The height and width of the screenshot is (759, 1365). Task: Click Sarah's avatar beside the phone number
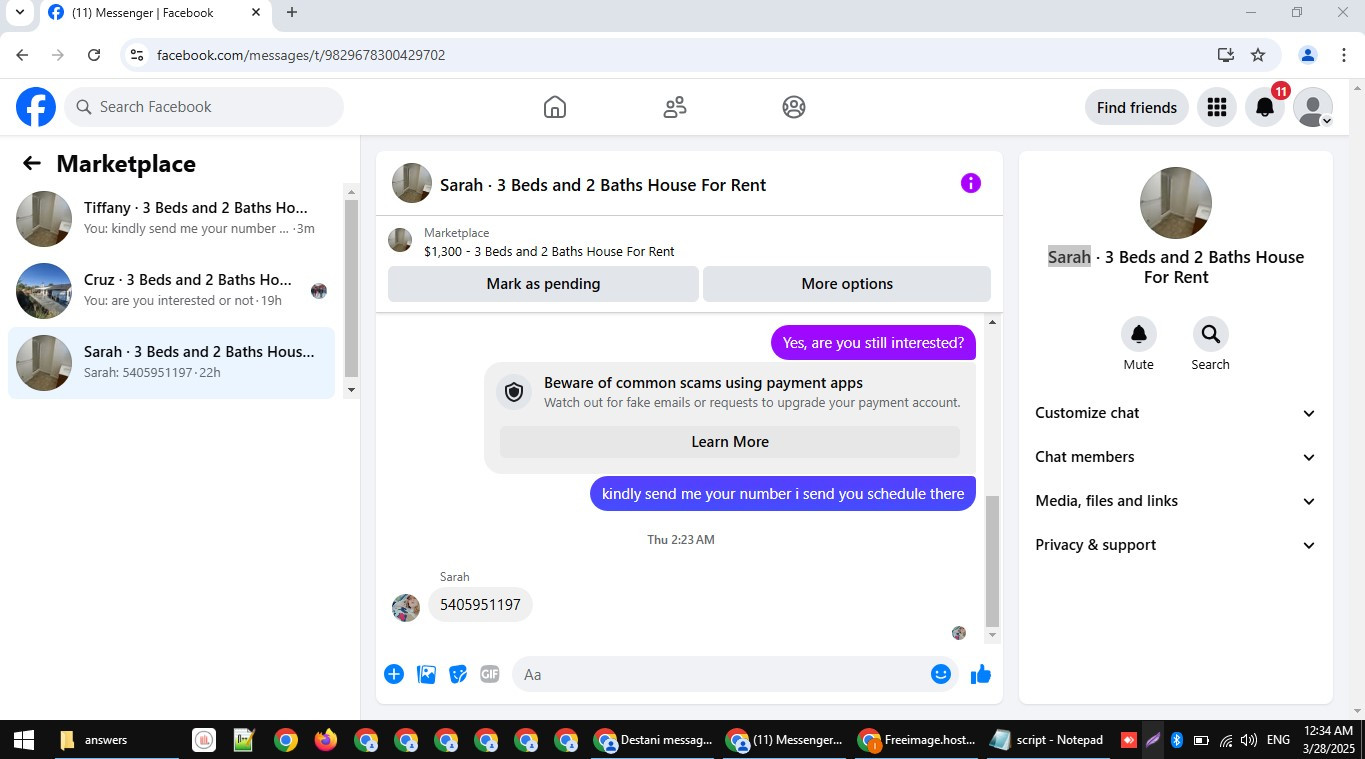point(406,607)
